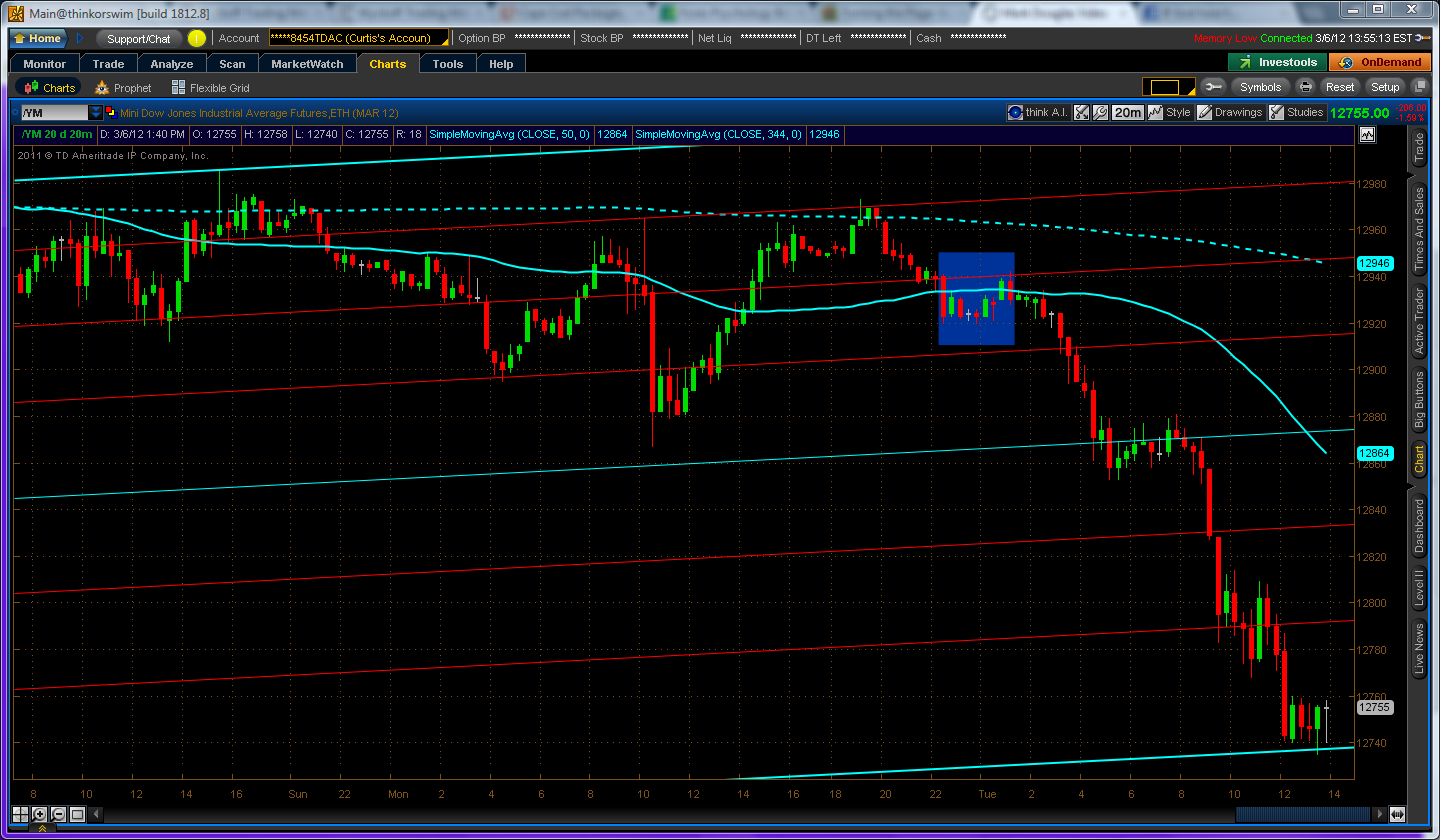
Task: Click the wrench icon beside Symbols
Action: pos(1213,87)
